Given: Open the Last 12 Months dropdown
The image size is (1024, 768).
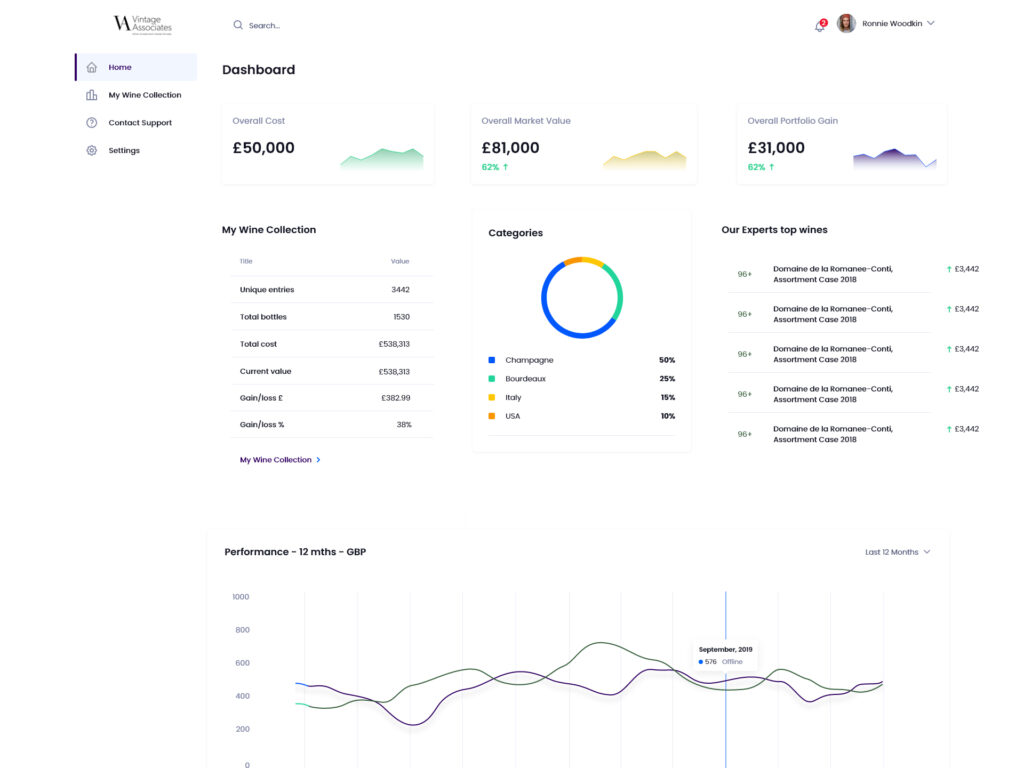Looking at the screenshot, I should [x=897, y=552].
